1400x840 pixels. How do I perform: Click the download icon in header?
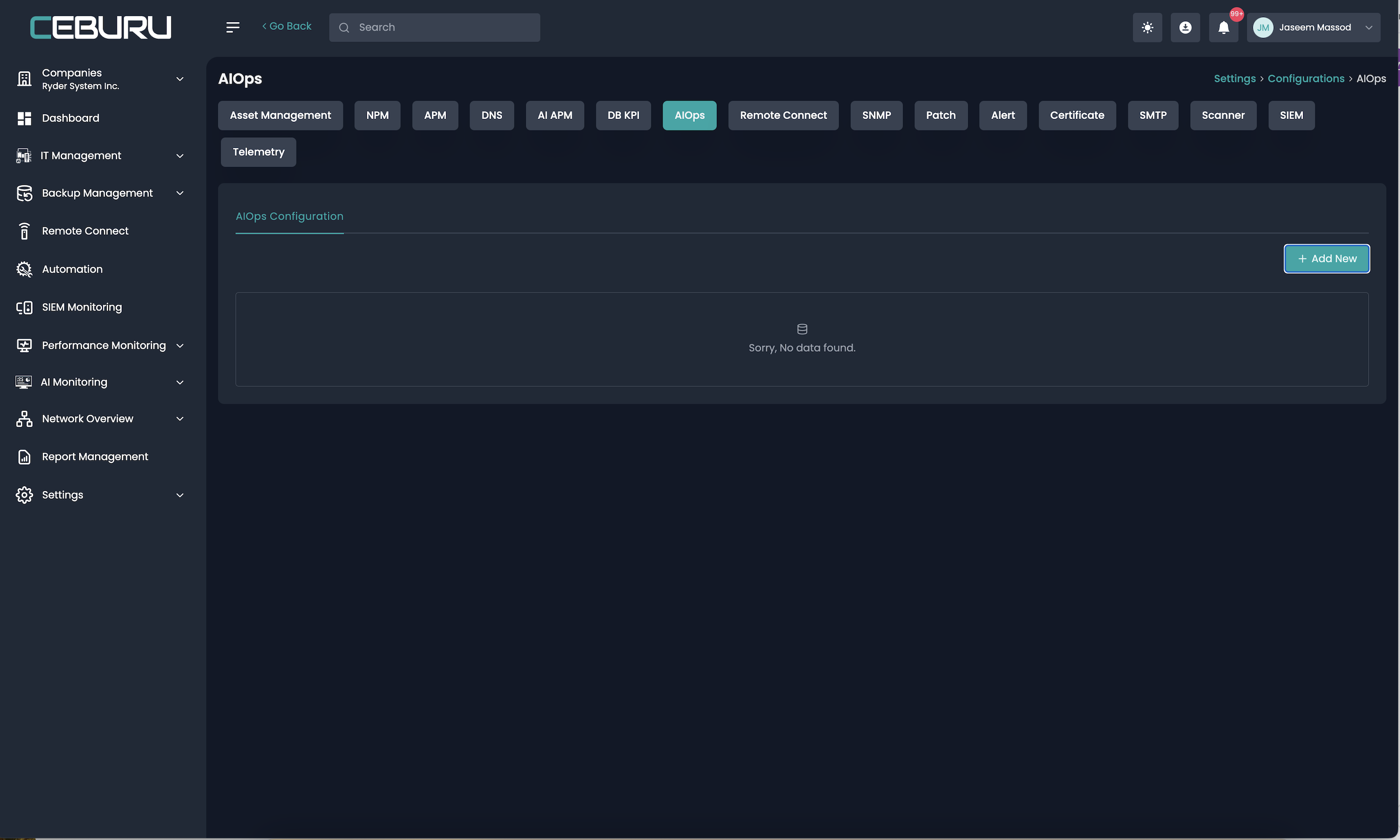[x=1185, y=27]
